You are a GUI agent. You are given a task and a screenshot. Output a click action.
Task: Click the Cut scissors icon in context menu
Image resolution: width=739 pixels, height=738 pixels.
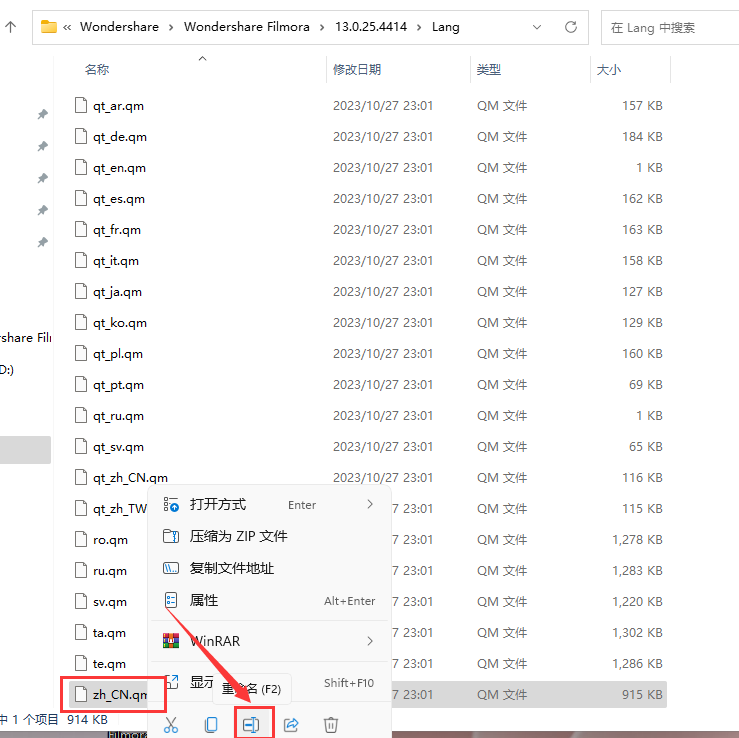tap(171, 724)
